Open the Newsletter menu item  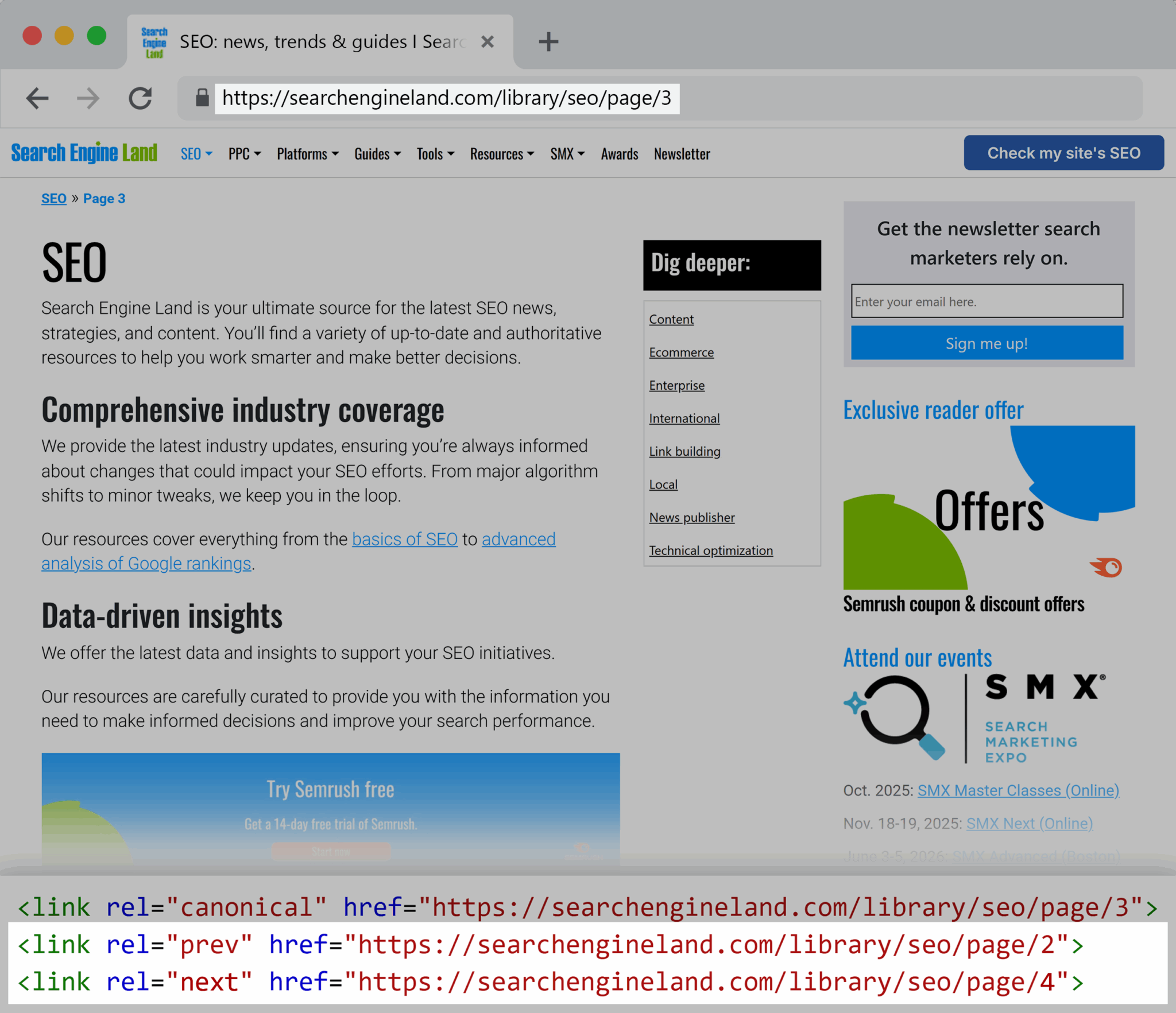pos(682,154)
